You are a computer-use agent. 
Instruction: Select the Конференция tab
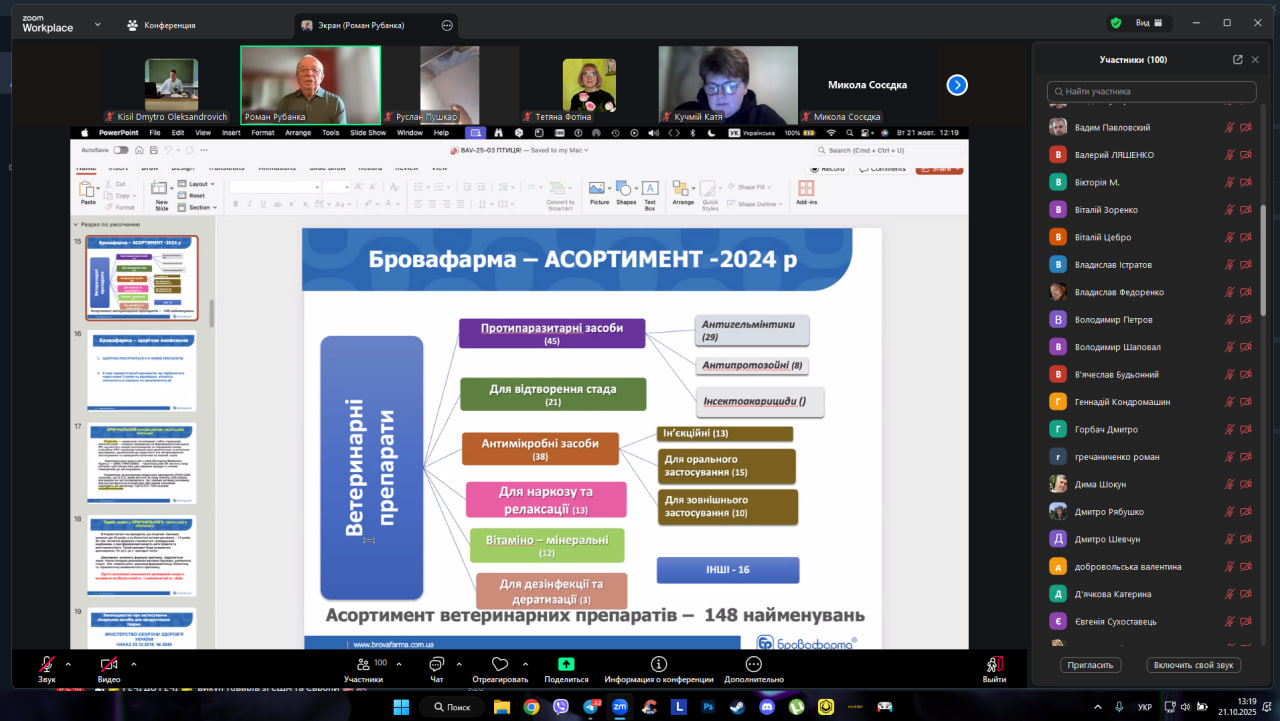click(161, 25)
